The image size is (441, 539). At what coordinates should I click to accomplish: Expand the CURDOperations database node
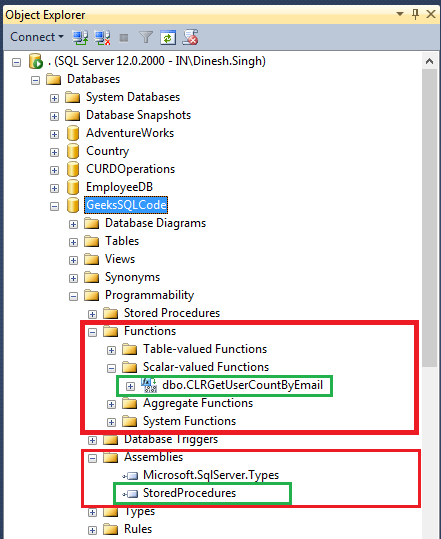(x=54, y=170)
